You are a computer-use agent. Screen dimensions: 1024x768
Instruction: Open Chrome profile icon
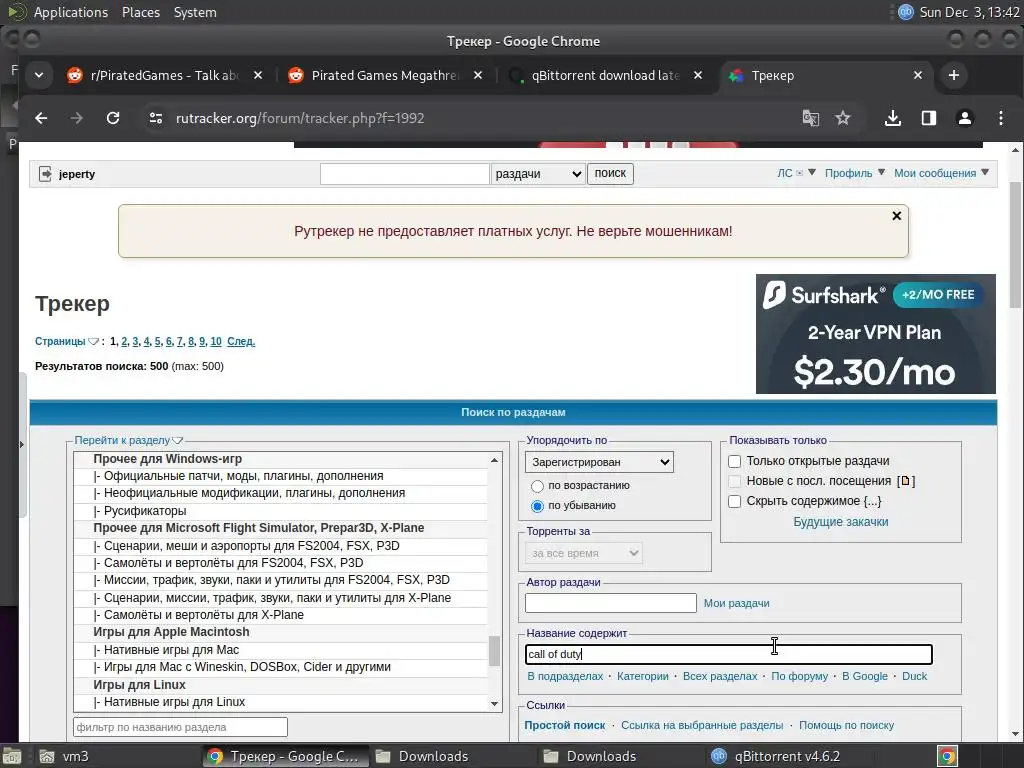coord(965,118)
